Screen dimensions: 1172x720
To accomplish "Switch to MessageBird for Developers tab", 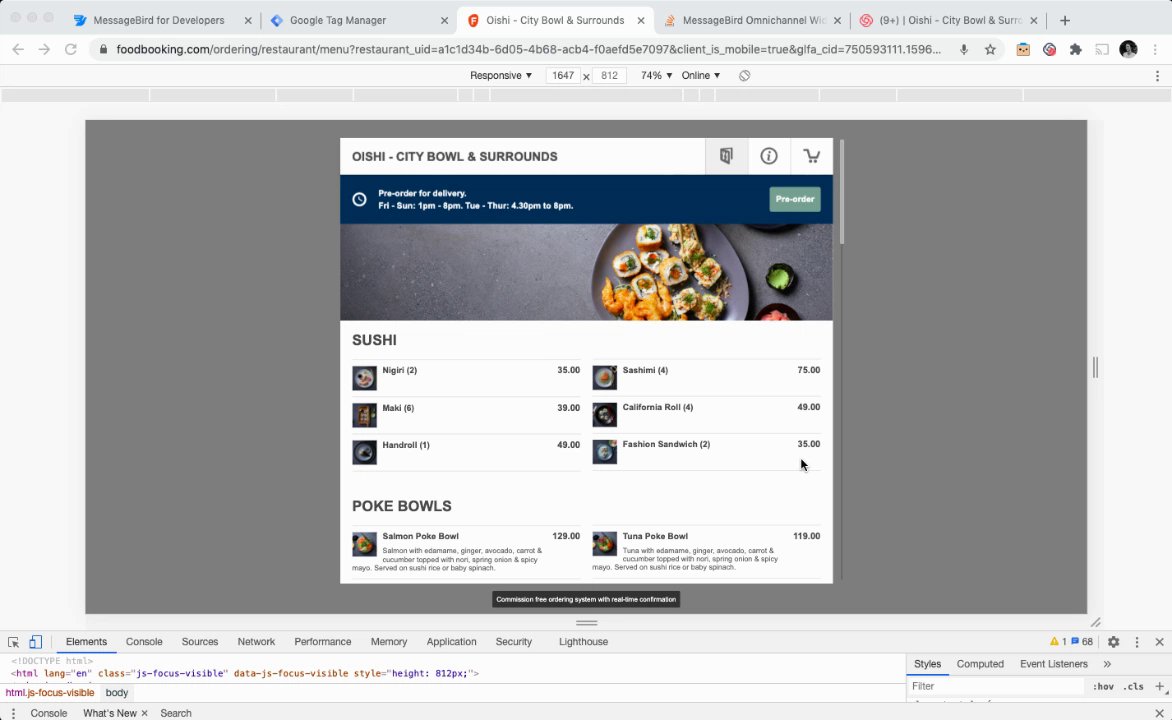I will coord(158,20).
